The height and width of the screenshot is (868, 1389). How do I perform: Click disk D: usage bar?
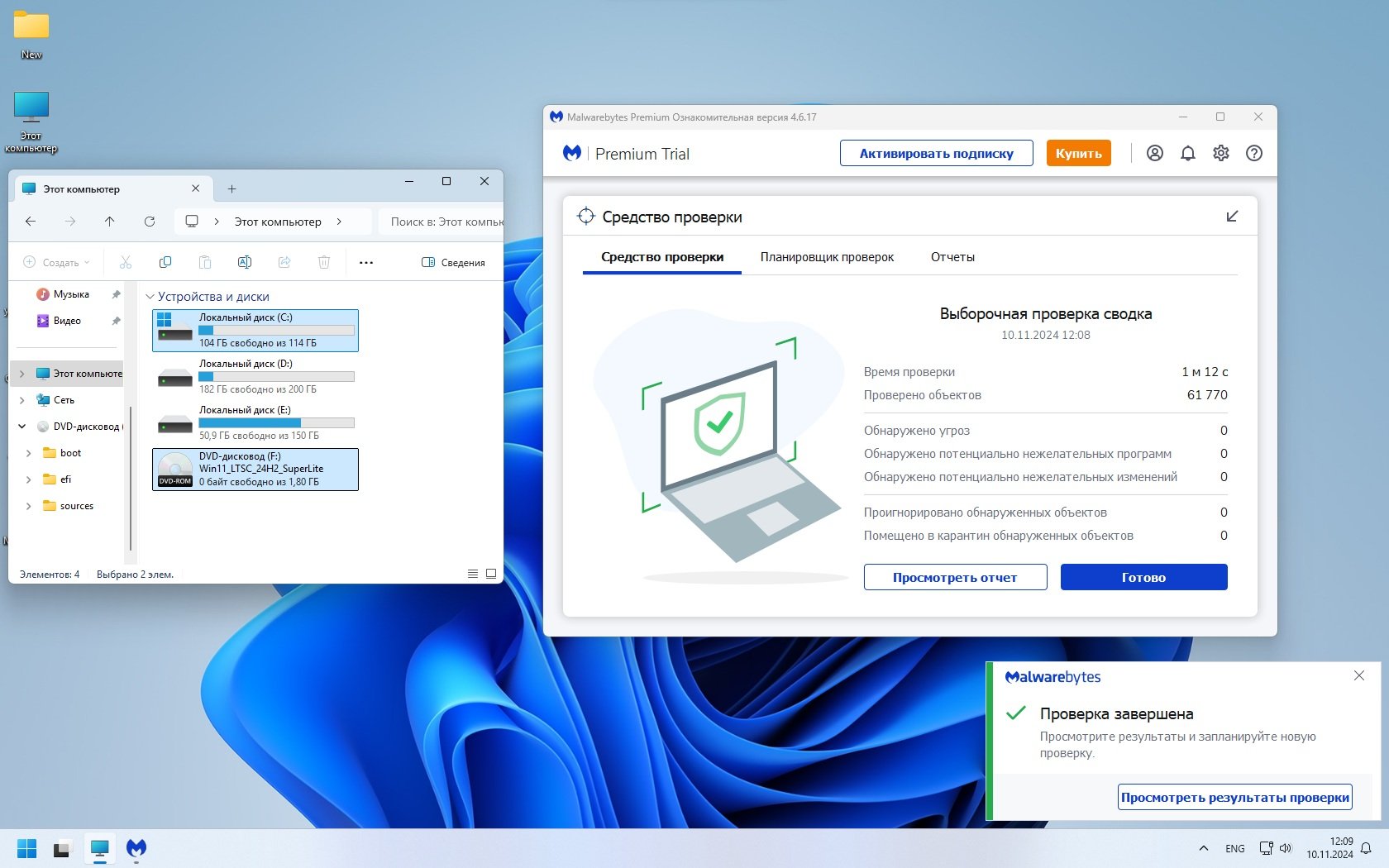point(276,376)
